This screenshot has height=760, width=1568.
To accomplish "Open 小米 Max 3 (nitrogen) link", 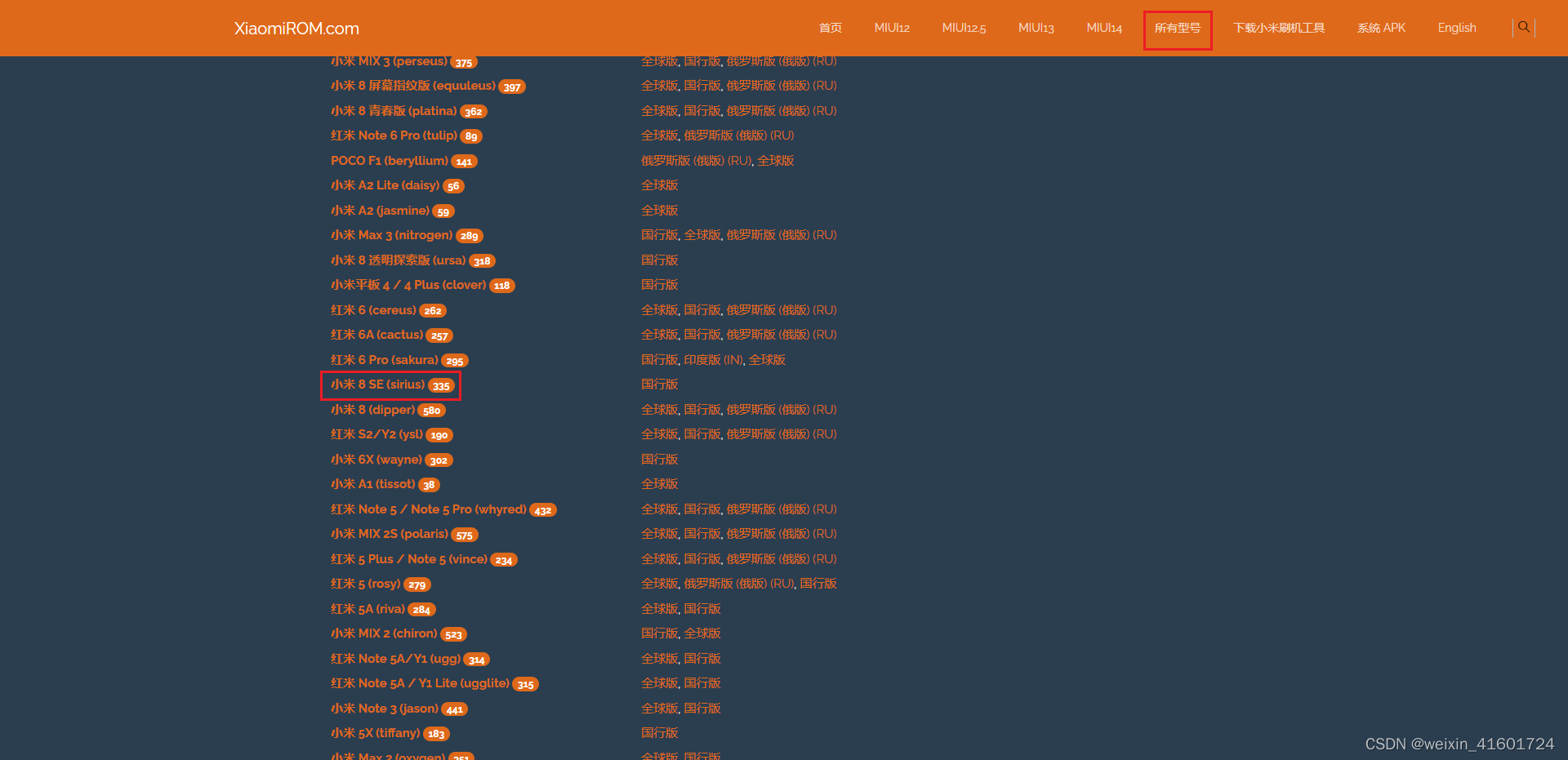I will [x=391, y=235].
